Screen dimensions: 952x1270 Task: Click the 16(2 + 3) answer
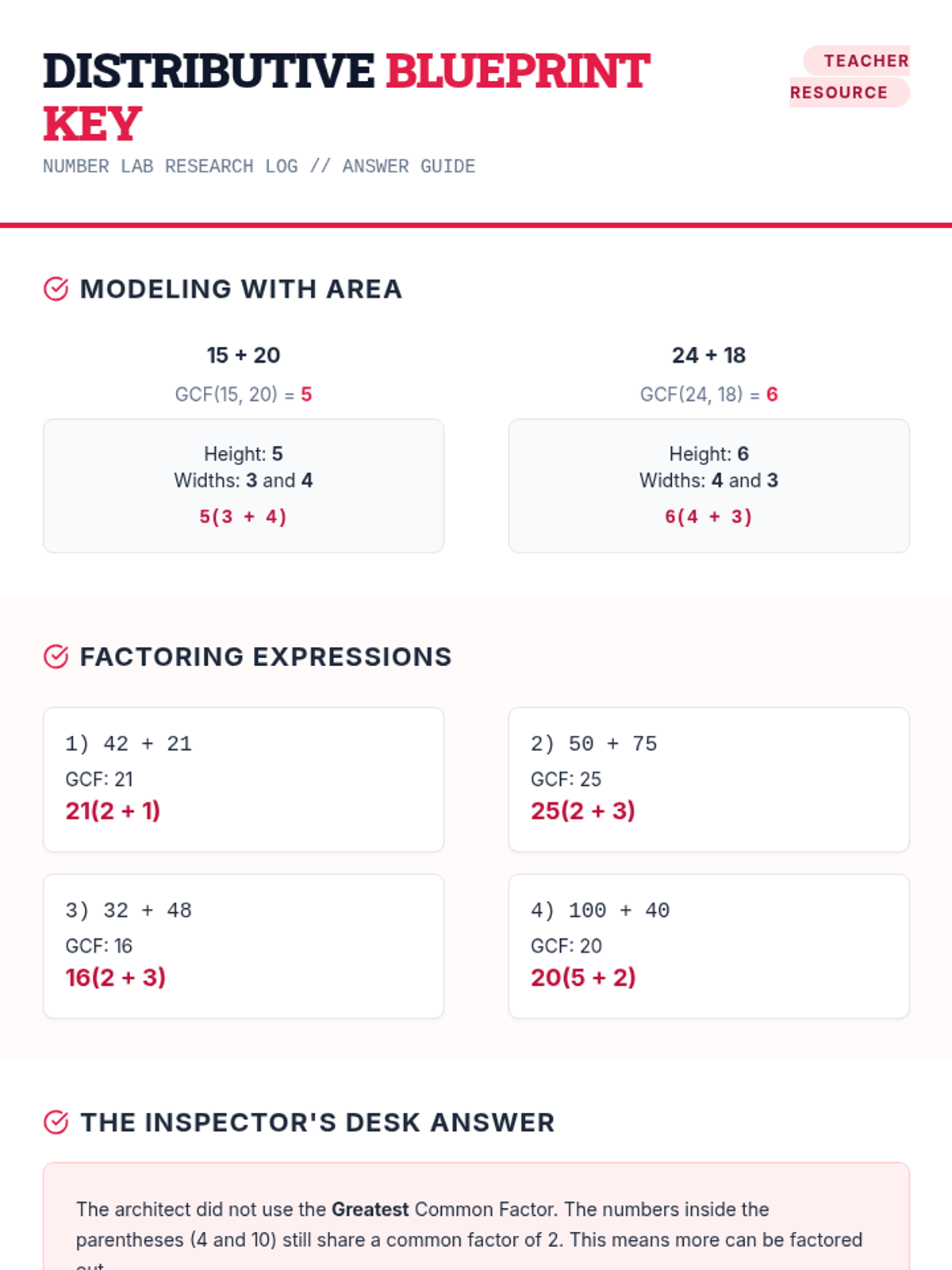pos(116,977)
